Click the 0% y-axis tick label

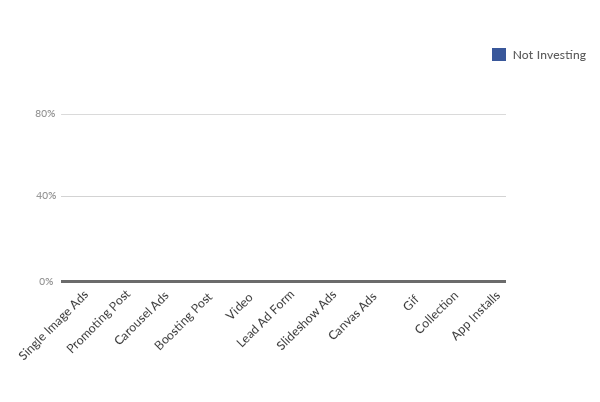tap(46, 282)
